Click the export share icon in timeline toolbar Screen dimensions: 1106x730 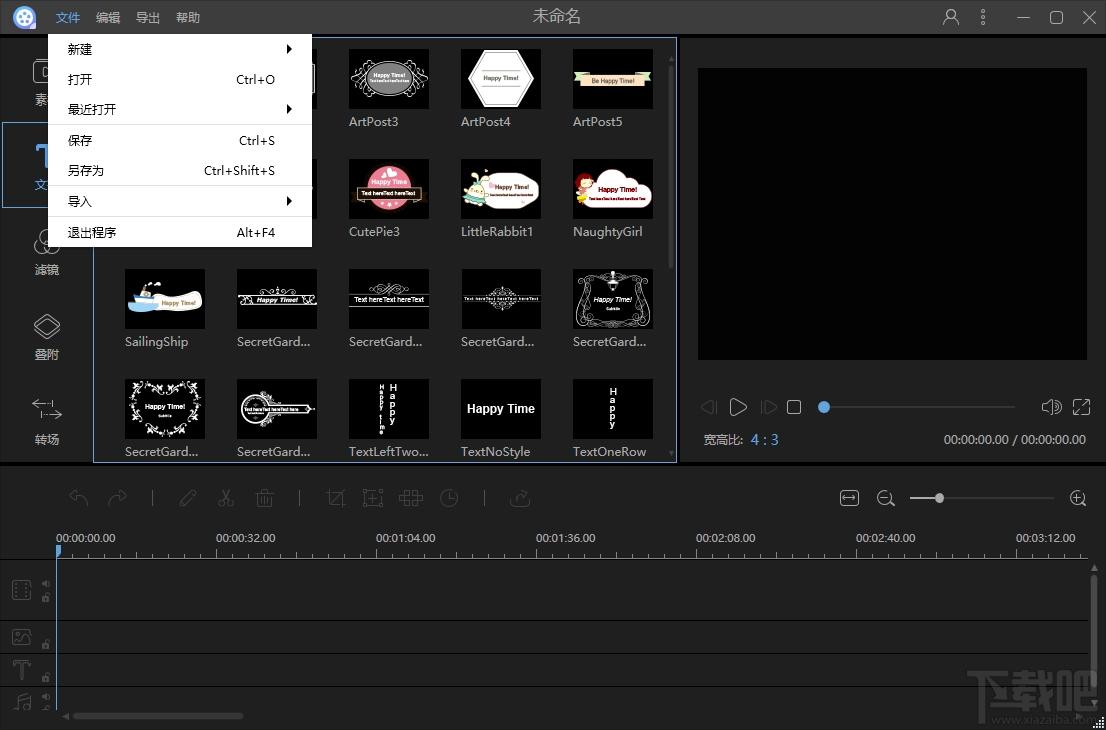[520, 499]
